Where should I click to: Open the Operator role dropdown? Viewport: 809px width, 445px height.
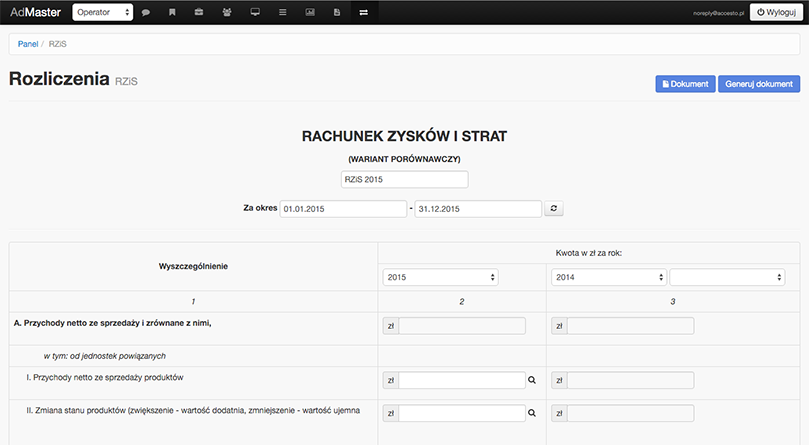[x=103, y=12]
